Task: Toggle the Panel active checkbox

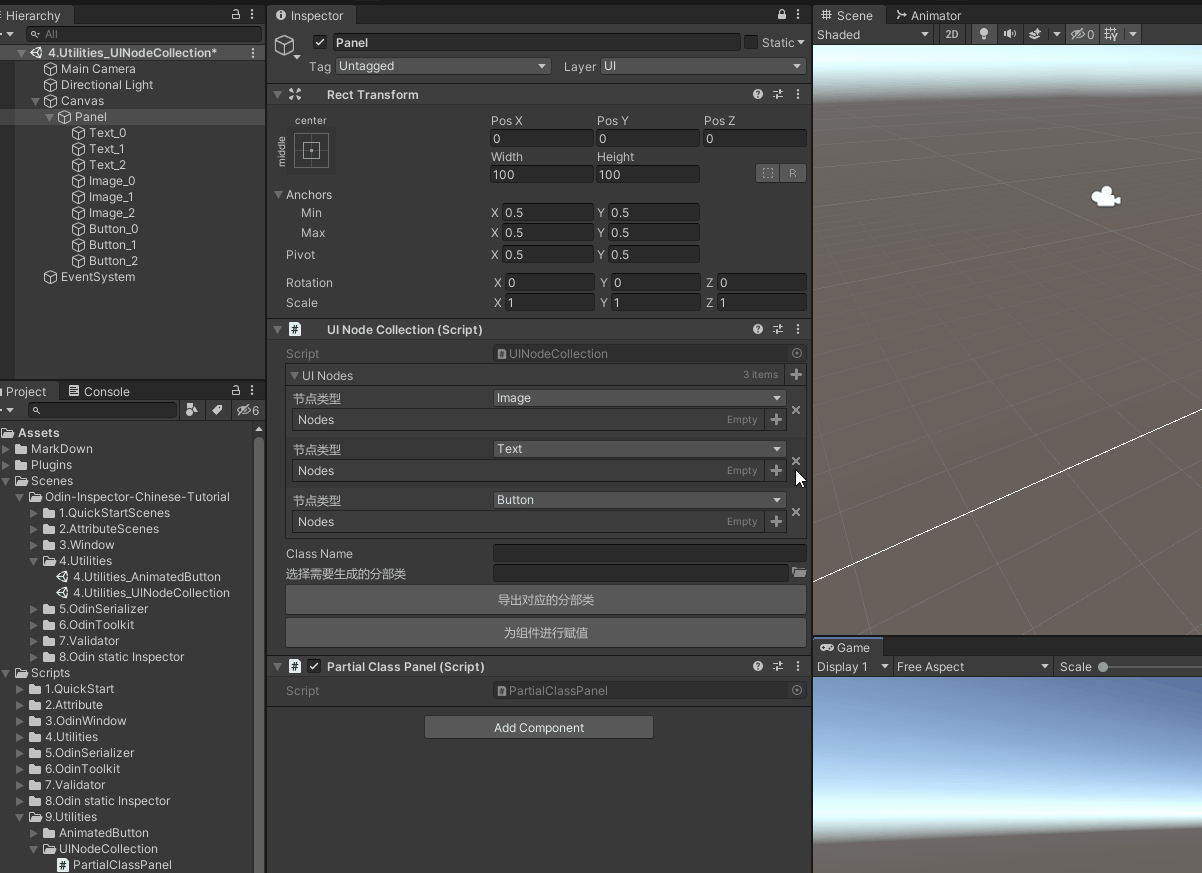Action: pyautogui.click(x=320, y=42)
